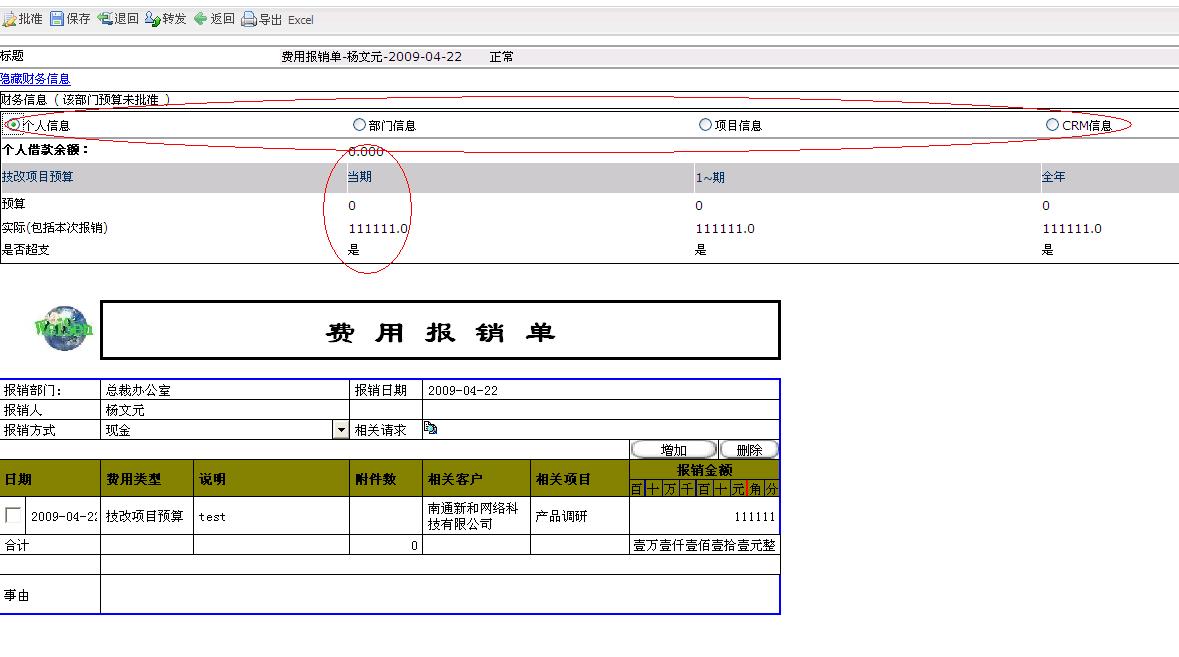Select the 项目信息 radio button
The image size is (1179, 657).
pos(705,124)
